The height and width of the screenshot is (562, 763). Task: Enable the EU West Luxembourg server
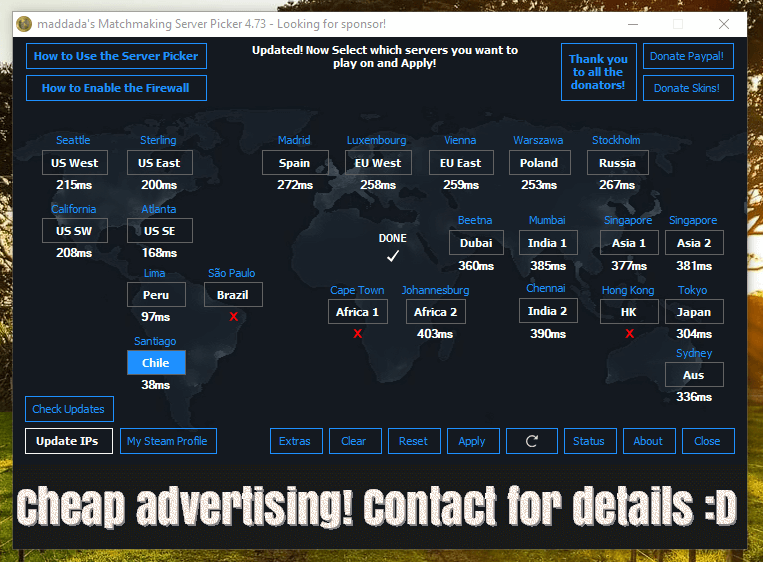coord(378,163)
